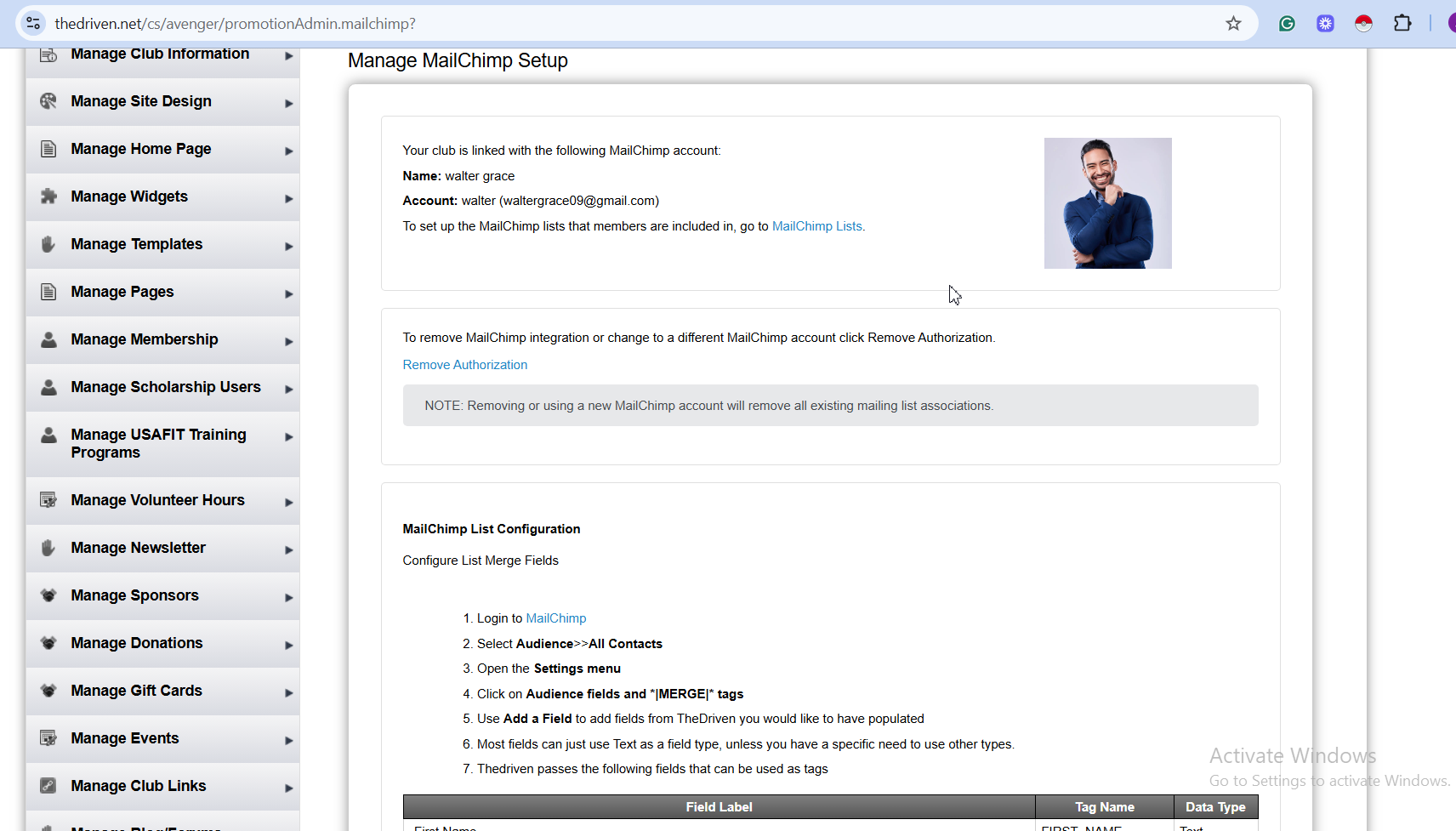Expand the Manage Templates arrow
The width and height of the screenshot is (1456, 831).
click(x=289, y=247)
